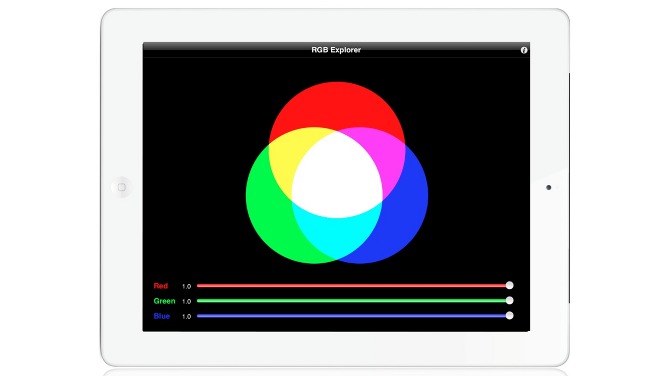Viewport: 670px width, 376px height.
Task: Click the cyan overlap region
Action: click(337, 233)
